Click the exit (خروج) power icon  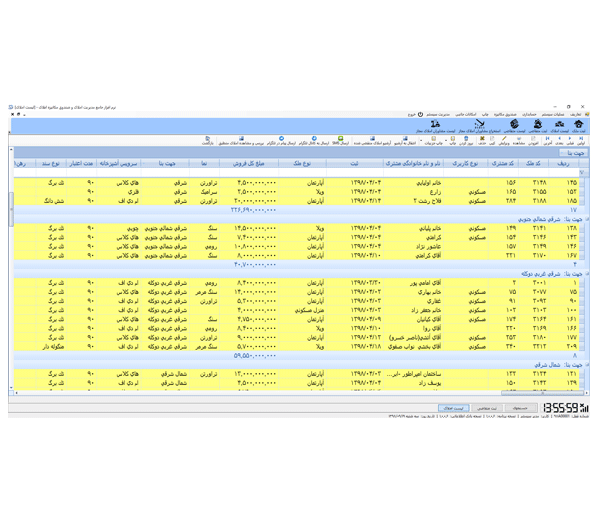click(420, 114)
